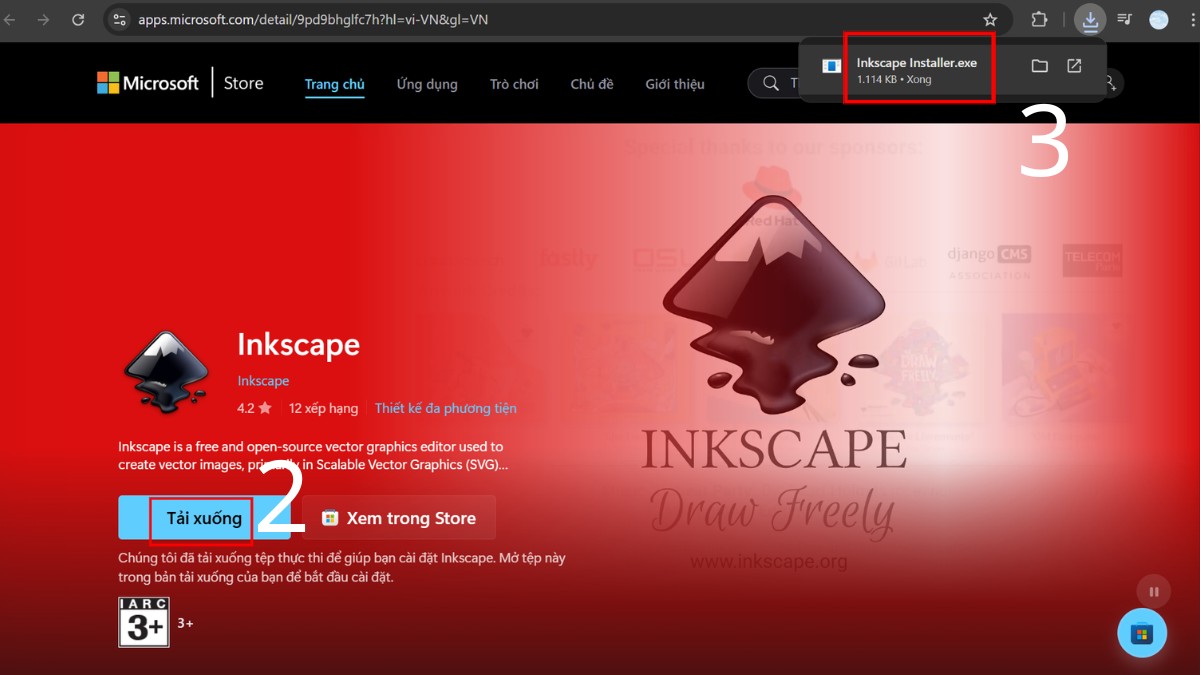Click the Downloads icon in the browser toolbar
The image size is (1200, 675).
1090,19
